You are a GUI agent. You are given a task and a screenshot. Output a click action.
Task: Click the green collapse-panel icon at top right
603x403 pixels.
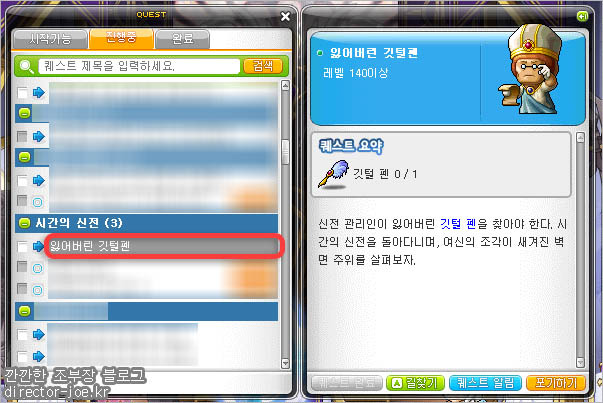pyautogui.click(x=582, y=16)
